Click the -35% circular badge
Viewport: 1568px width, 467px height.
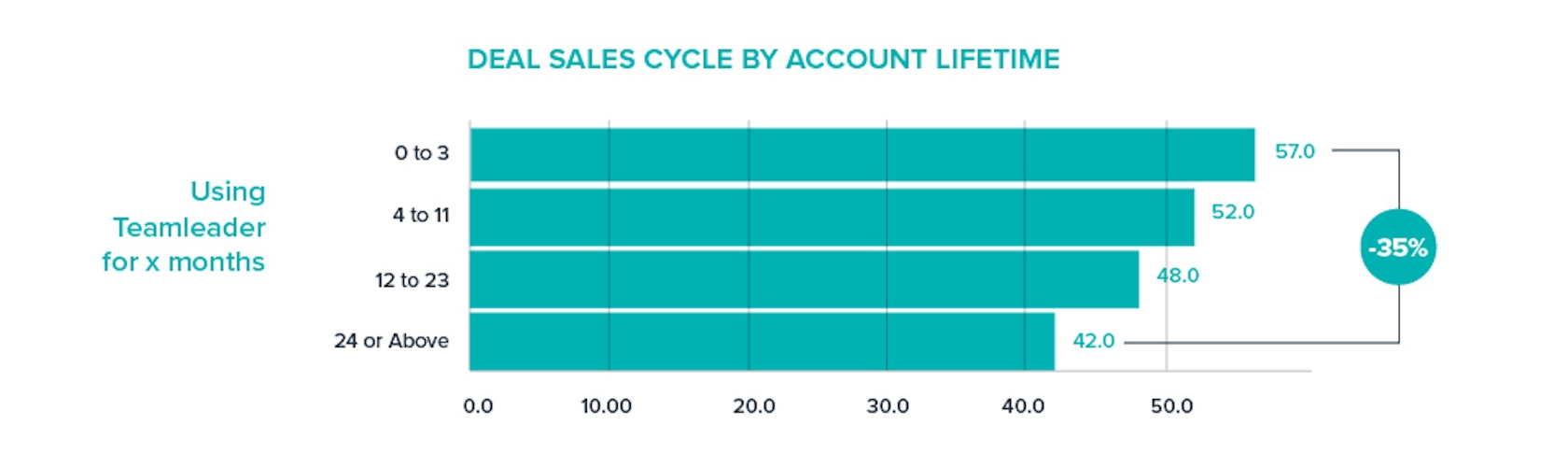point(1397,248)
